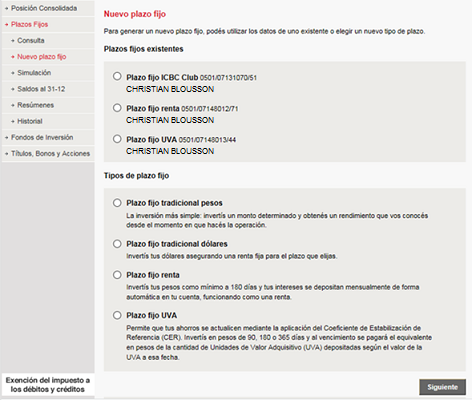
Task: Open Historial sidebar item
Action: [x=48, y=121]
